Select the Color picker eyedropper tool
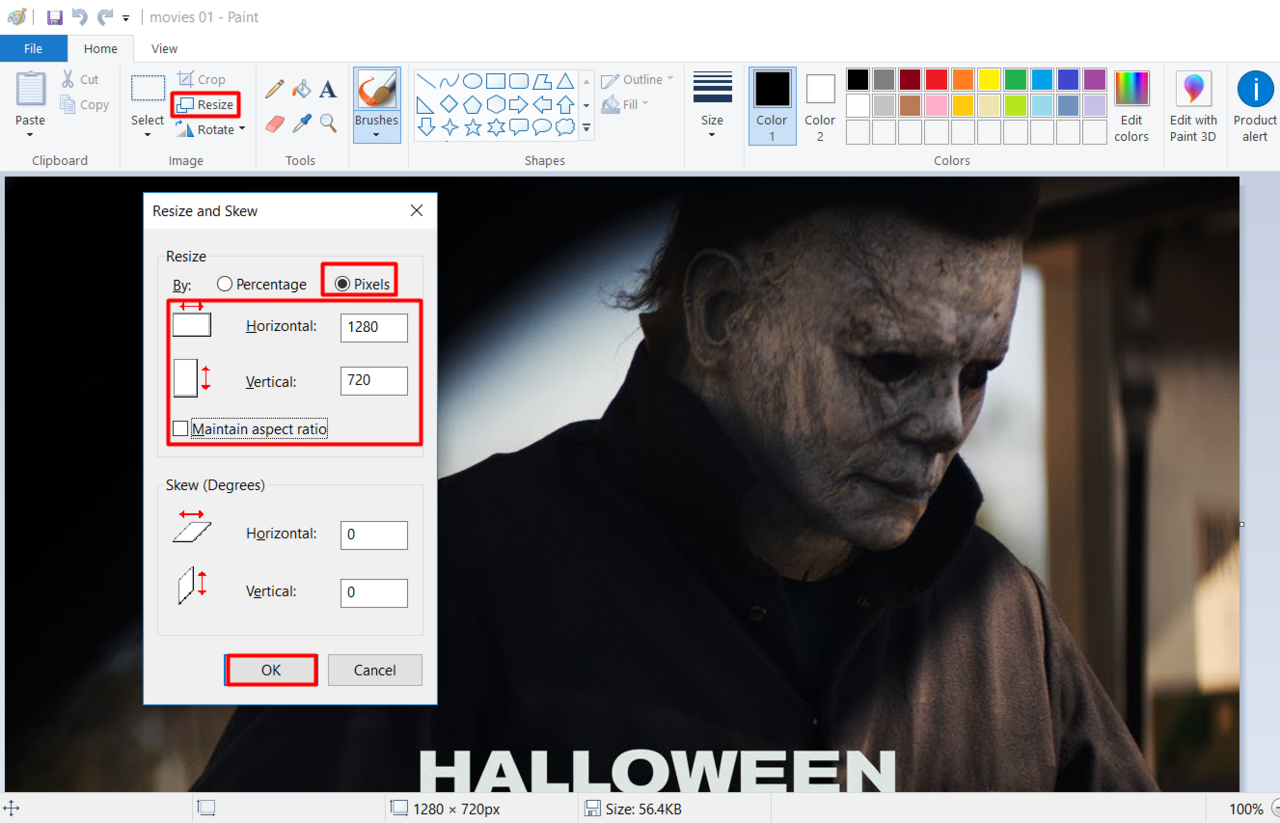1280x823 pixels. tap(301, 123)
